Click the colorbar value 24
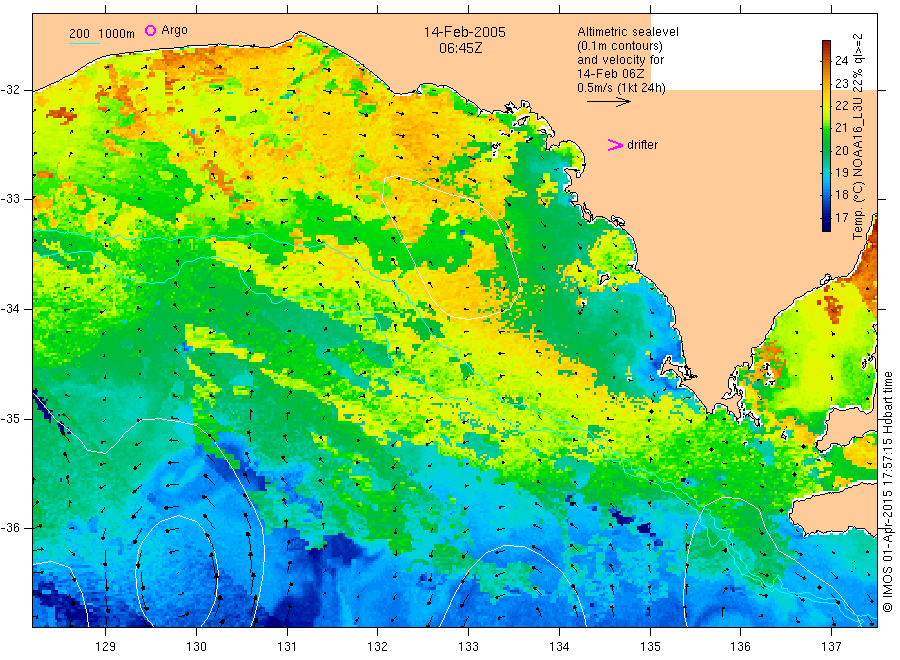 pos(841,61)
